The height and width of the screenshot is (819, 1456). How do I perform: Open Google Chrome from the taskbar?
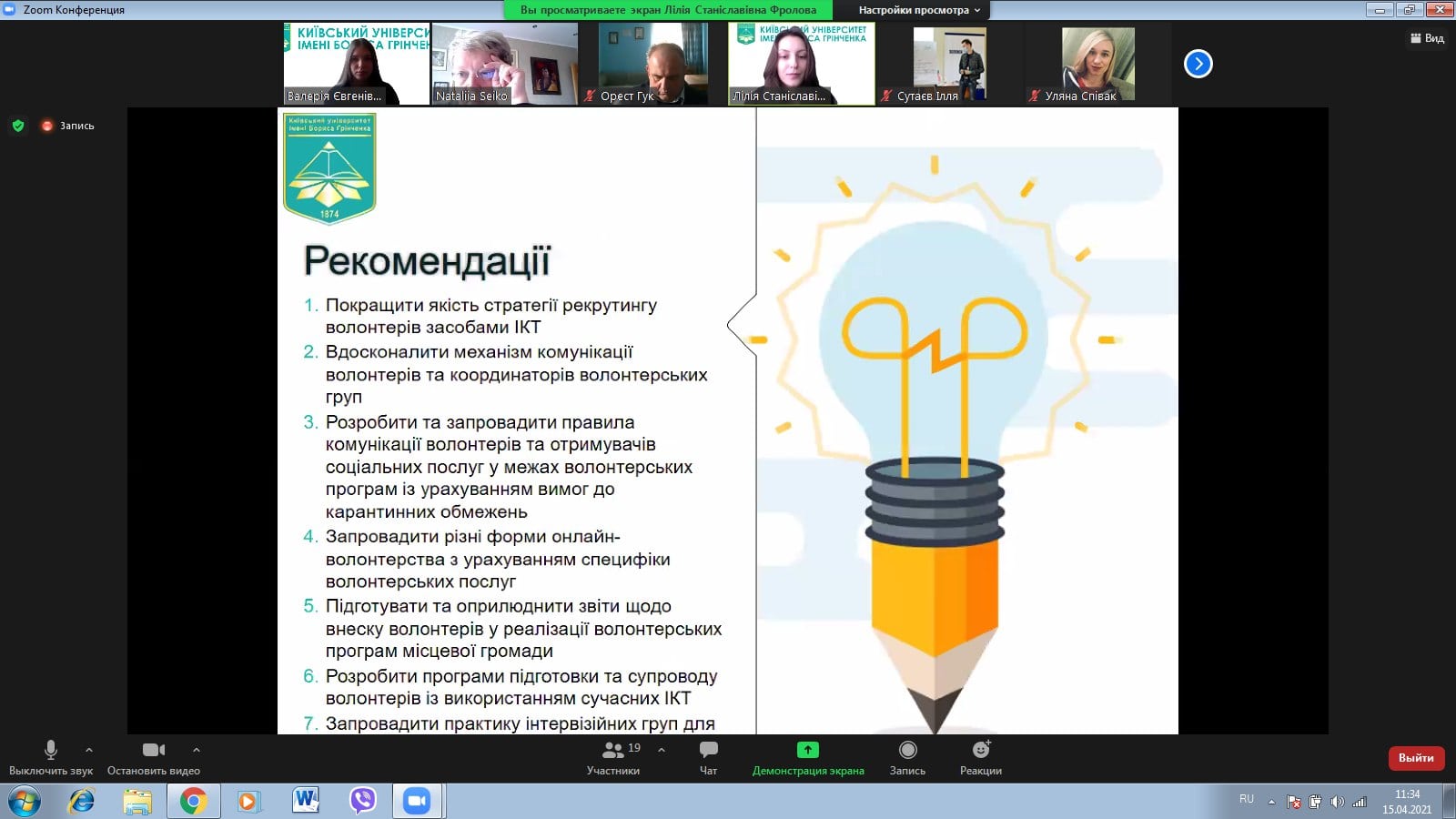(x=193, y=801)
